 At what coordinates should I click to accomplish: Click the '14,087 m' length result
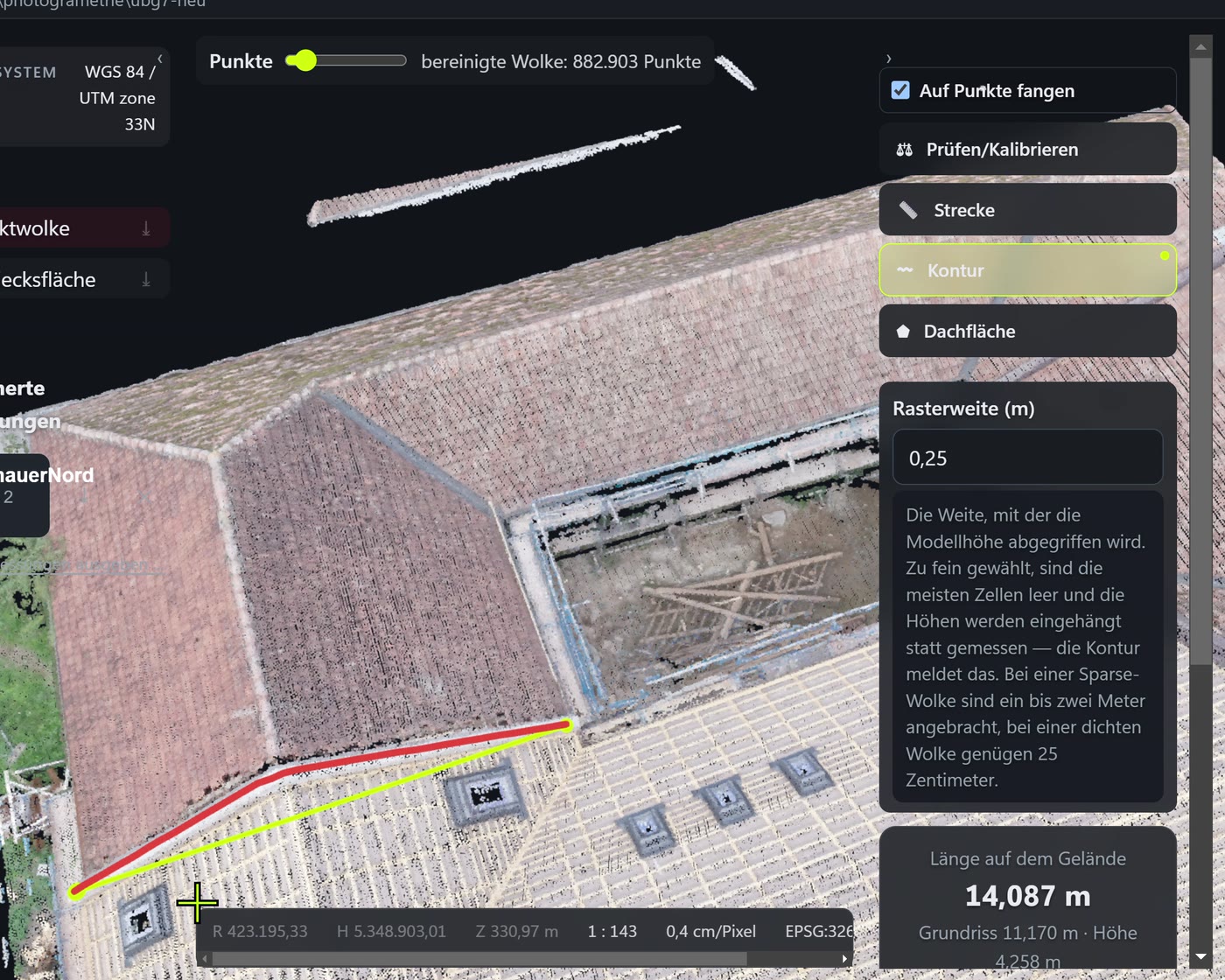[1027, 896]
